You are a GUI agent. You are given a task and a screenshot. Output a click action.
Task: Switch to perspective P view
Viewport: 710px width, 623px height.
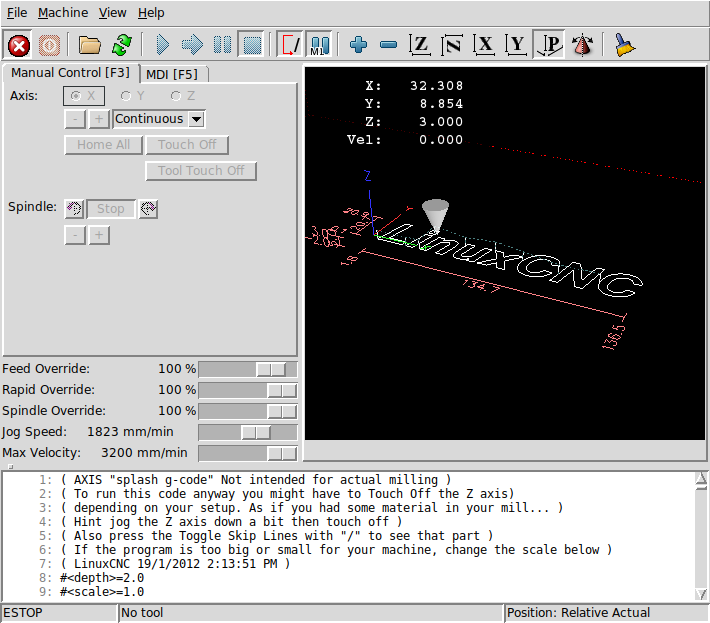pyautogui.click(x=549, y=45)
